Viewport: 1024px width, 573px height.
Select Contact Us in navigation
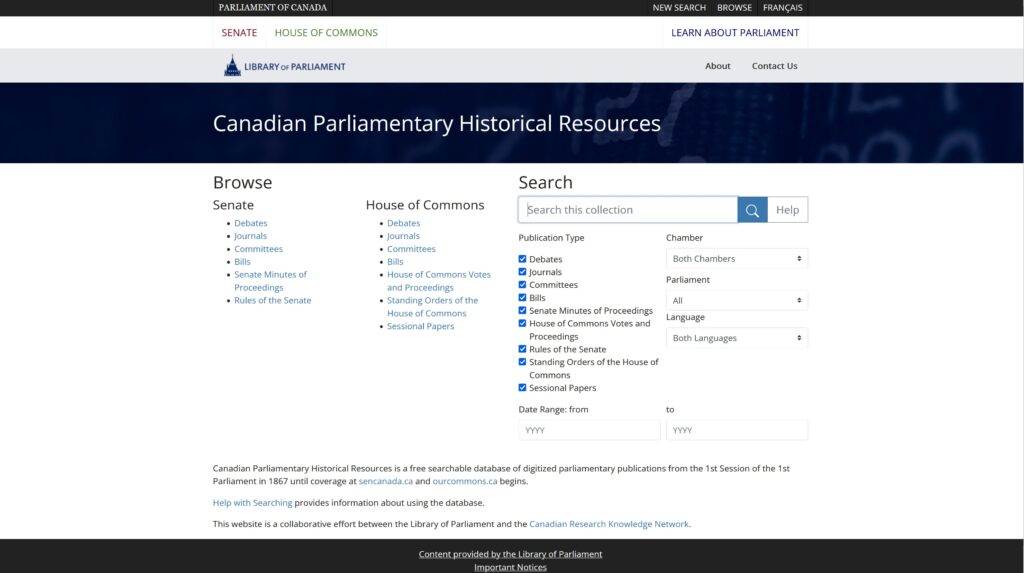(774, 66)
